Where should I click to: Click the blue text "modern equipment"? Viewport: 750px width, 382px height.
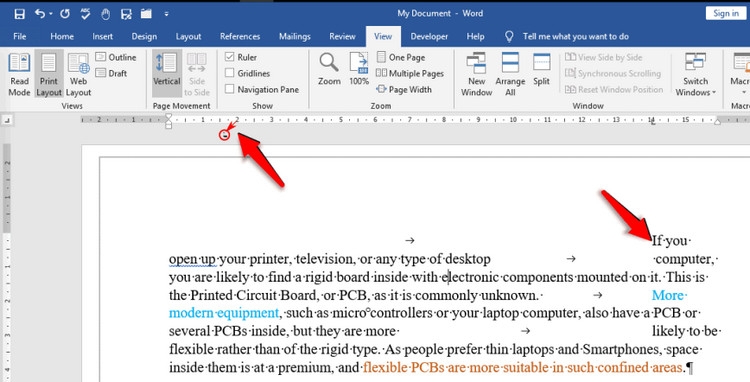coord(223,313)
